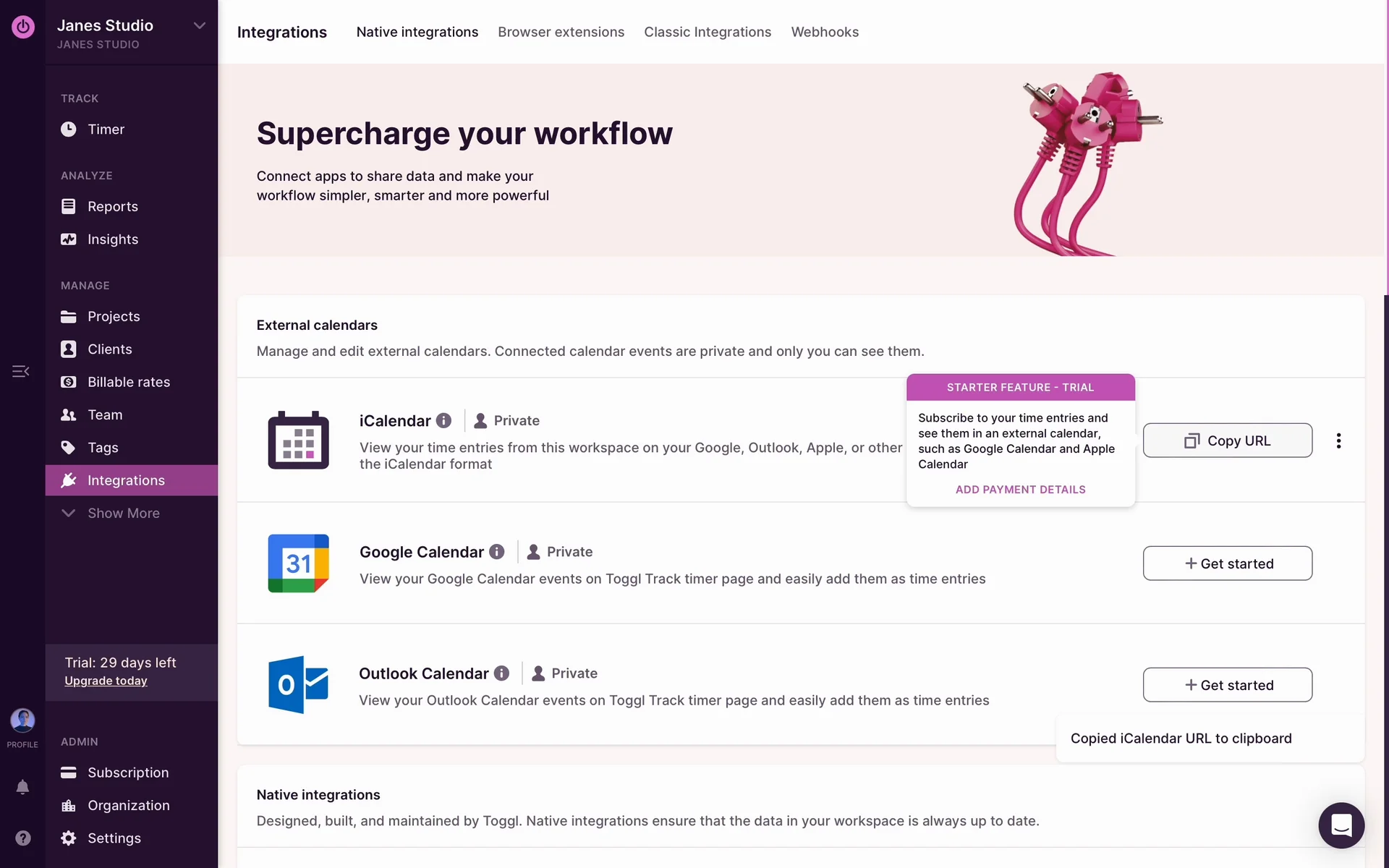The height and width of the screenshot is (868, 1389).
Task: Open Classic Integrations tab
Action: point(707,32)
